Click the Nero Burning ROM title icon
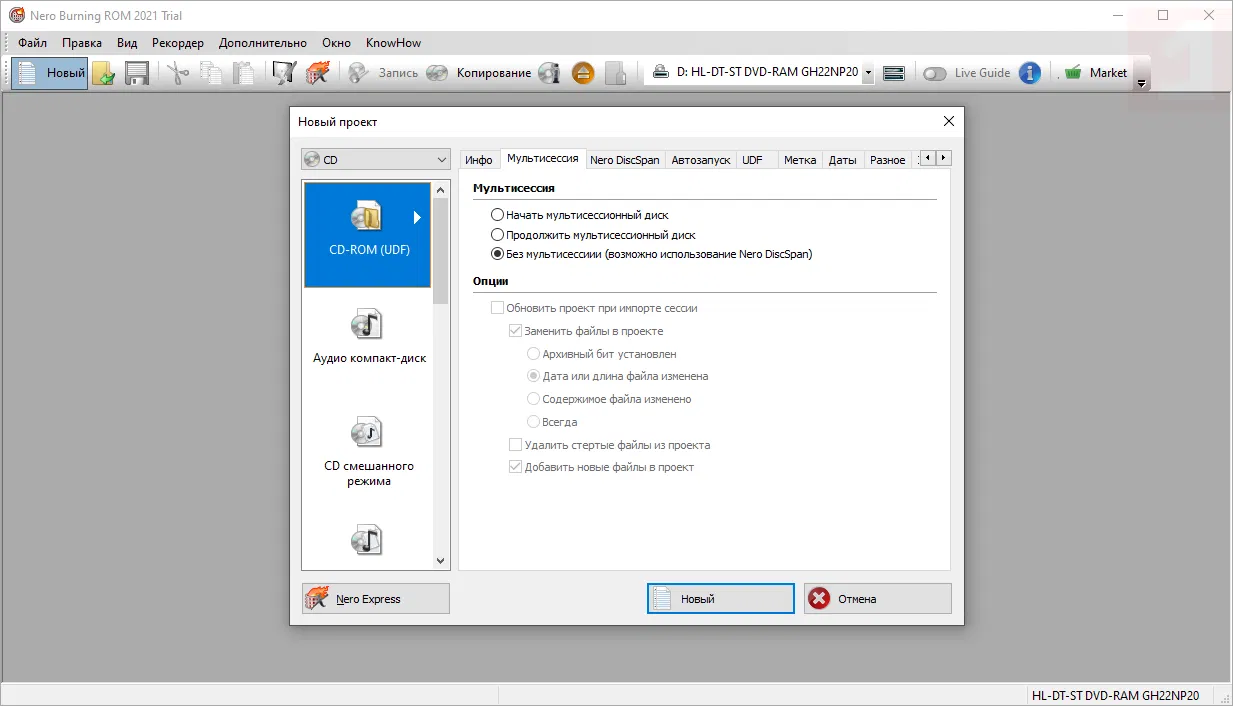The height and width of the screenshot is (706, 1233). [16, 16]
